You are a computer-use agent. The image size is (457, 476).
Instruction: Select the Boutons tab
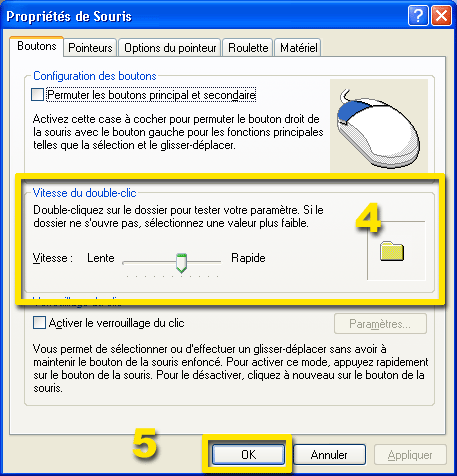click(x=37, y=46)
